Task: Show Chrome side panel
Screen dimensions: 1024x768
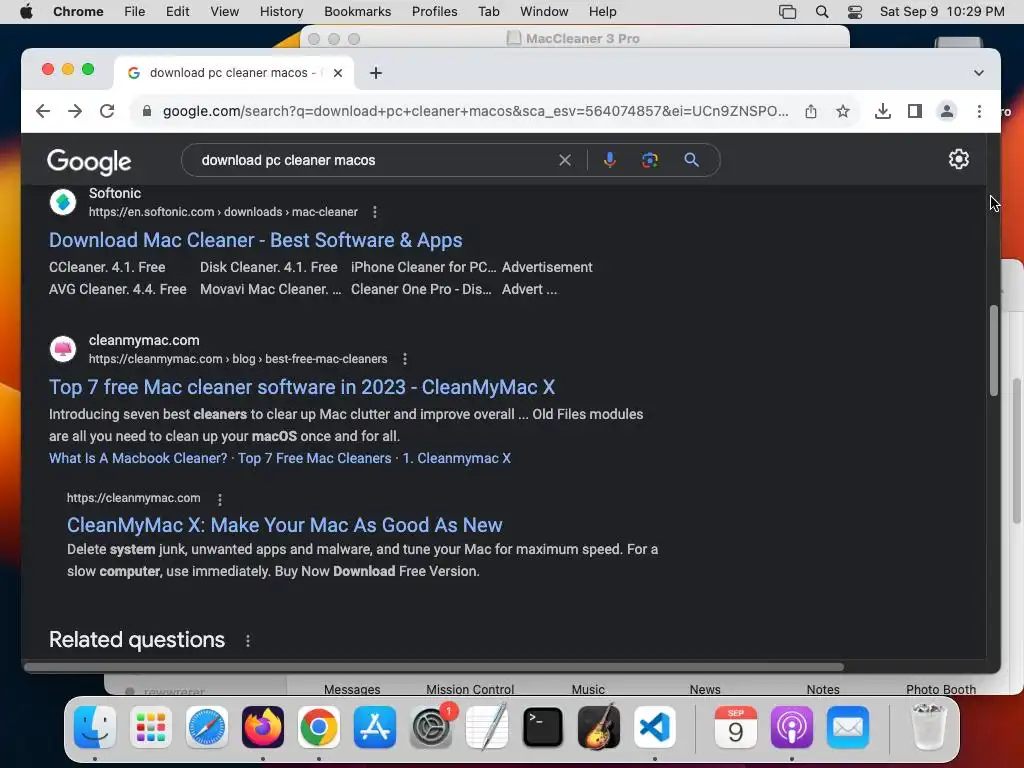Action: point(914,112)
